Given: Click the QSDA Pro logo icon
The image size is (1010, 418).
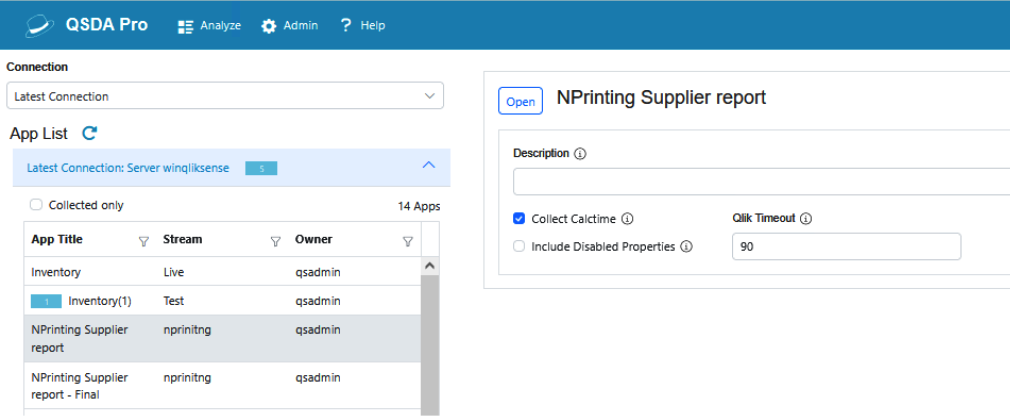Looking at the screenshot, I should click(x=41, y=24).
